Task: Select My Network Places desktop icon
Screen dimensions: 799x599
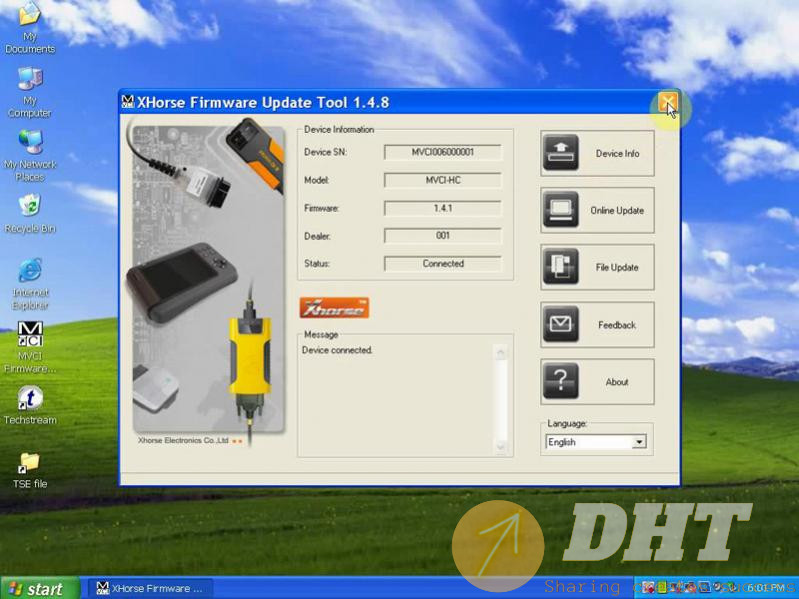Action: (30, 156)
